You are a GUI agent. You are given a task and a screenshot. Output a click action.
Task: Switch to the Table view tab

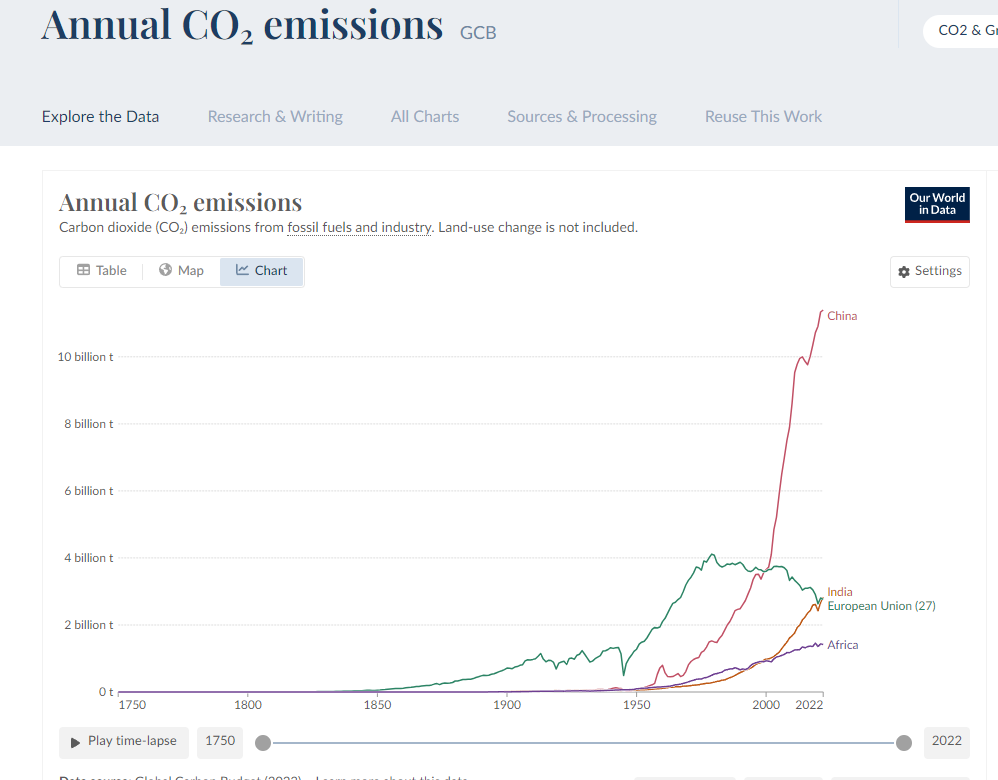point(101,271)
